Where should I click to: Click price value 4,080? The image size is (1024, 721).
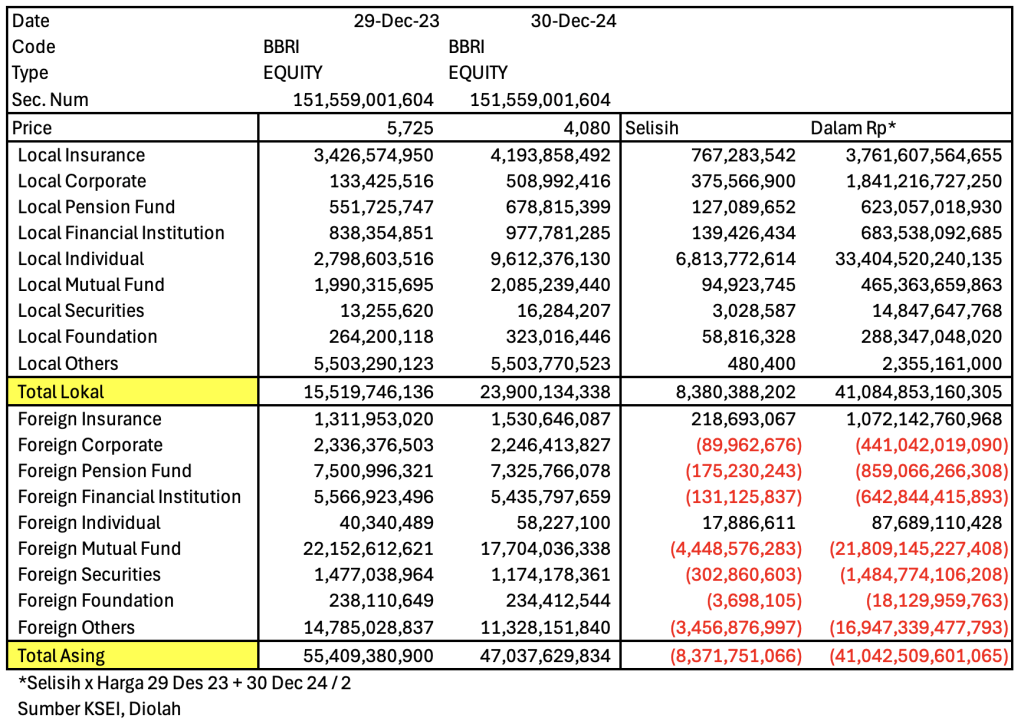[587, 128]
